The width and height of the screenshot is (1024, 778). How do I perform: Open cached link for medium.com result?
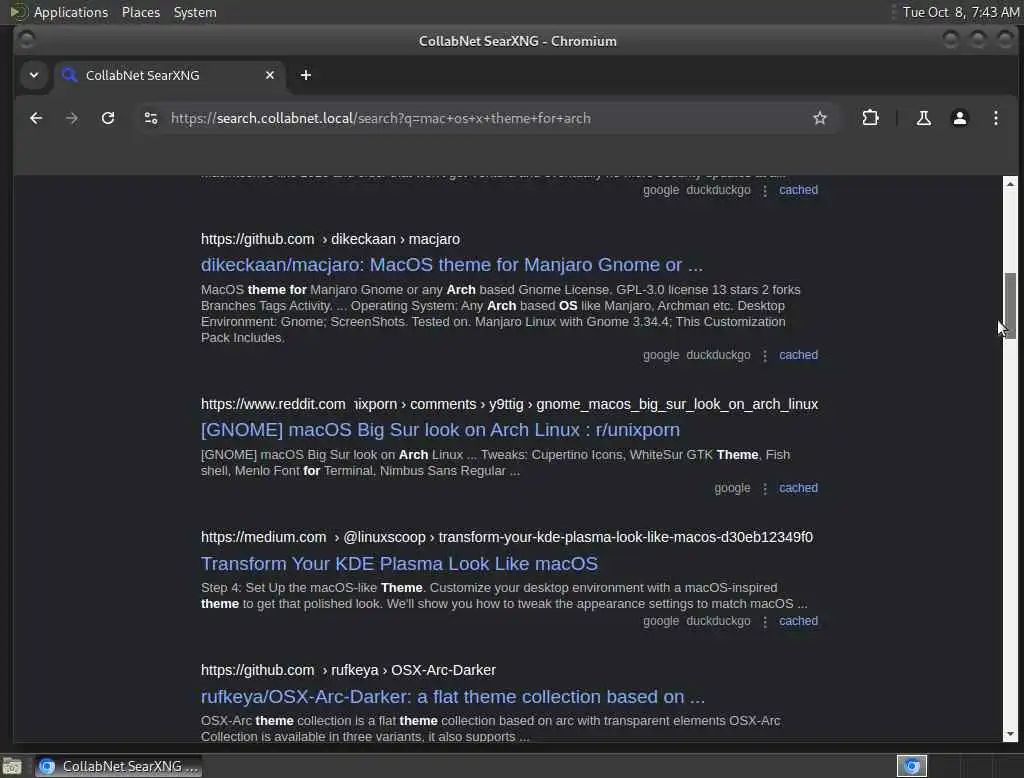click(798, 621)
